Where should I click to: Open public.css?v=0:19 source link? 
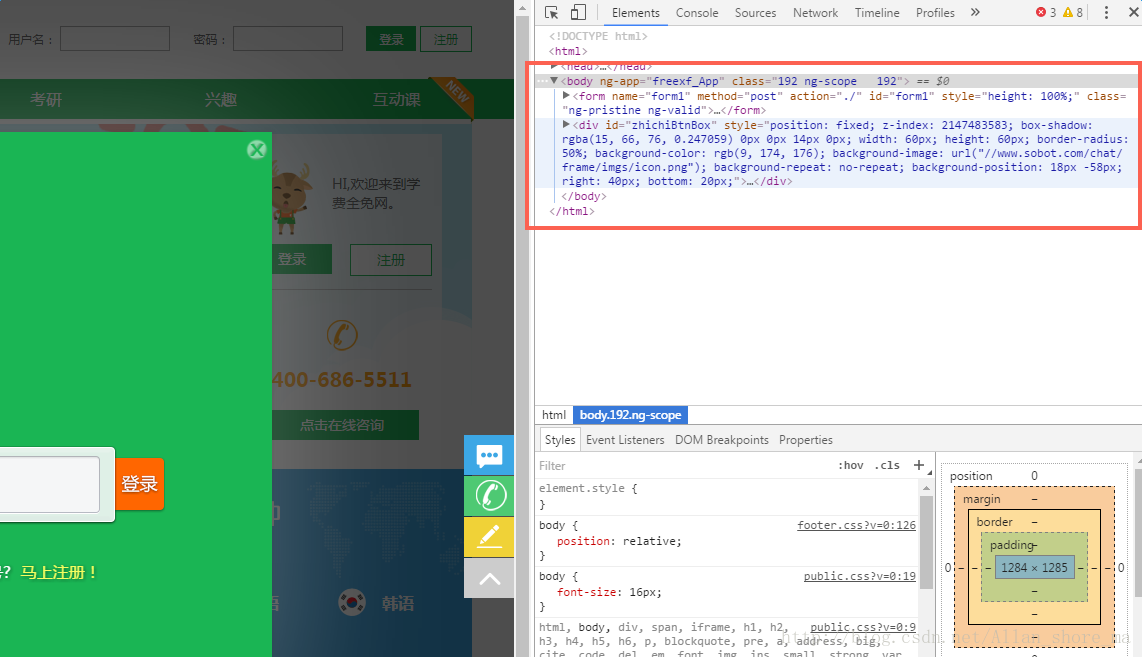(859, 576)
